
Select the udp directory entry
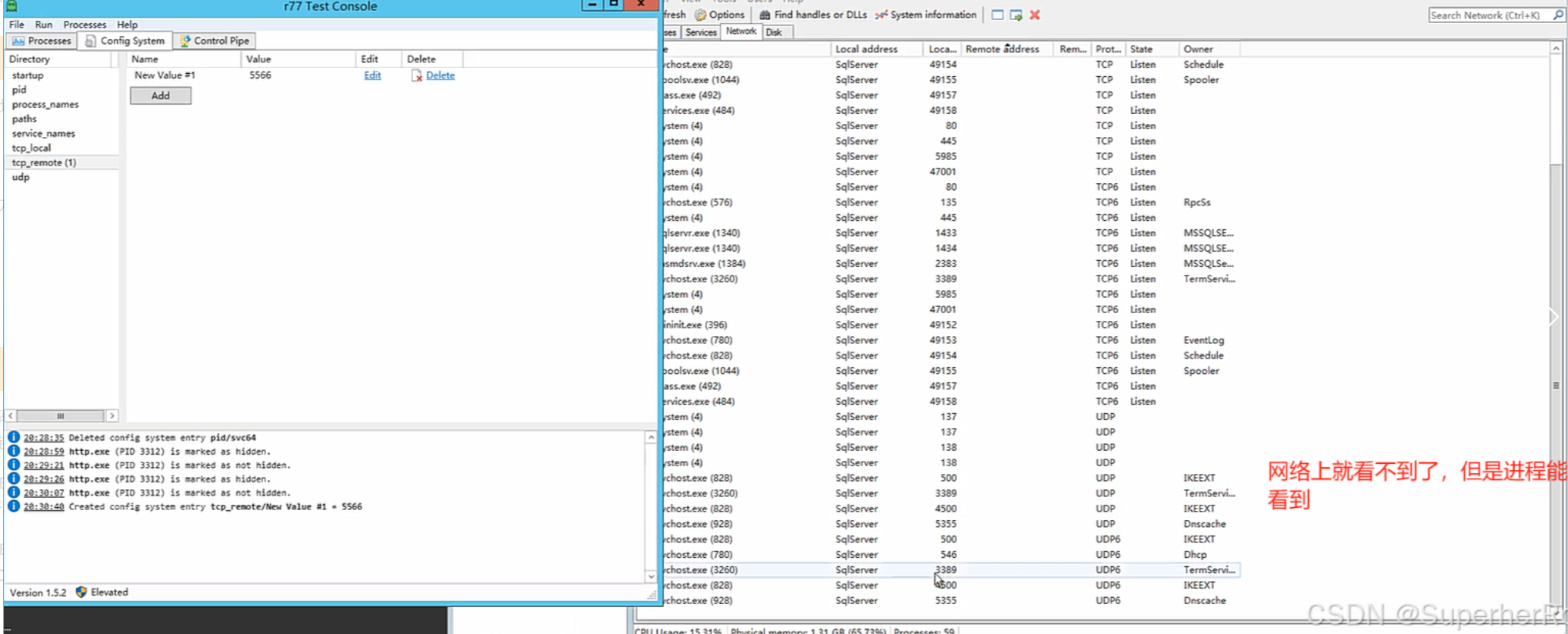[x=21, y=178]
